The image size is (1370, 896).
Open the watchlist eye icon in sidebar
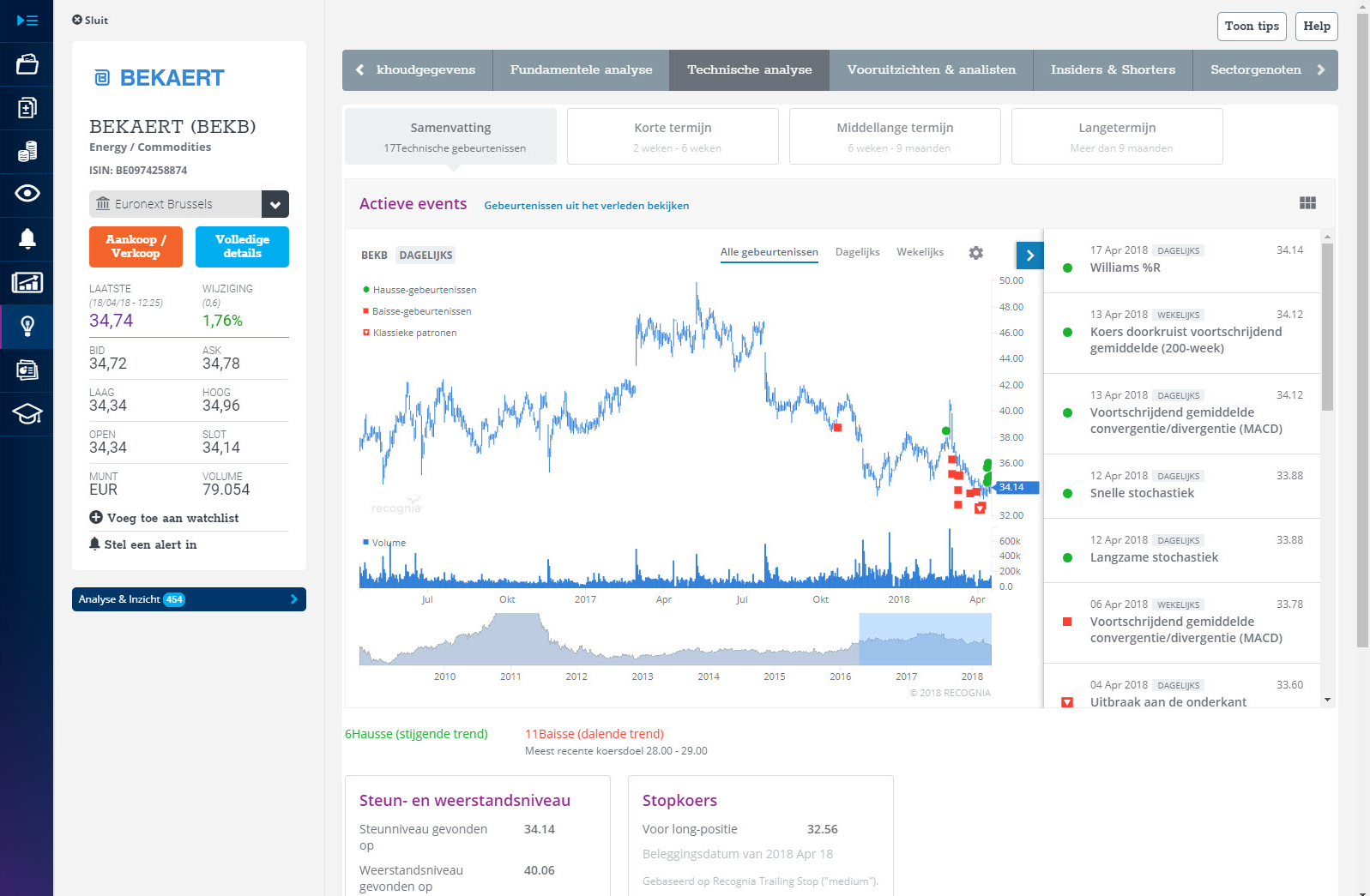pyautogui.click(x=27, y=194)
